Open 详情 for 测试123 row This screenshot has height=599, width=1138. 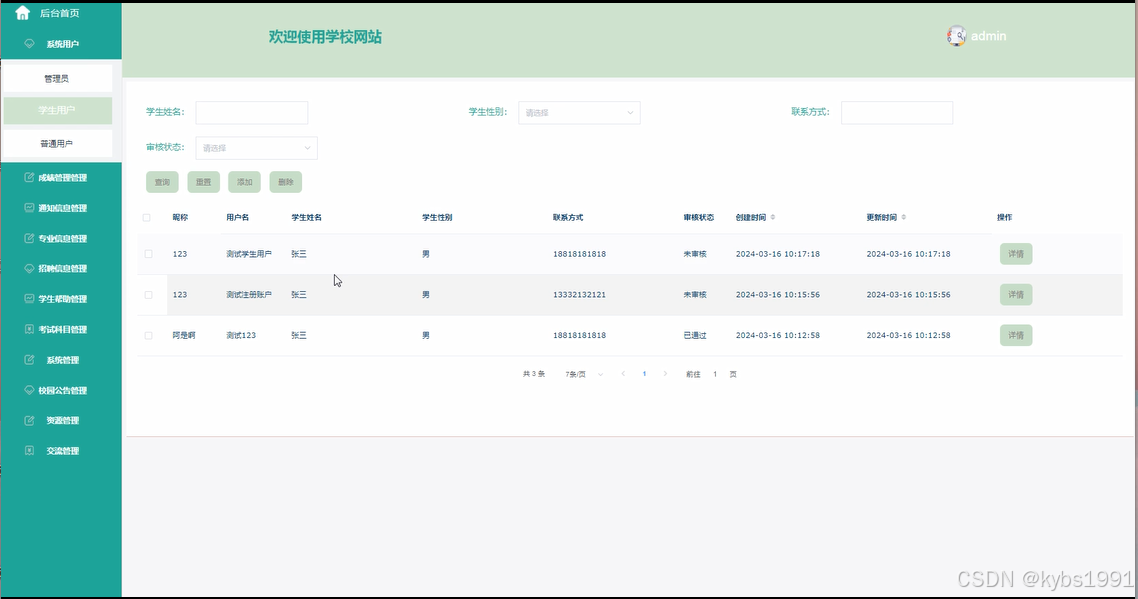point(1016,335)
